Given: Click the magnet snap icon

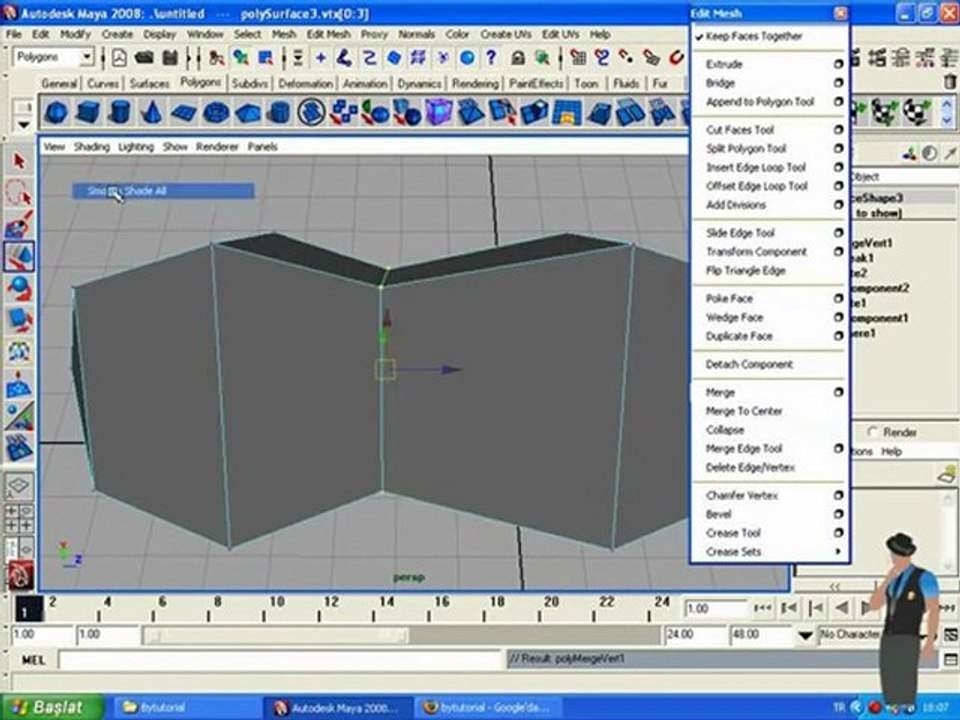Looking at the screenshot, I should [676, 58].
